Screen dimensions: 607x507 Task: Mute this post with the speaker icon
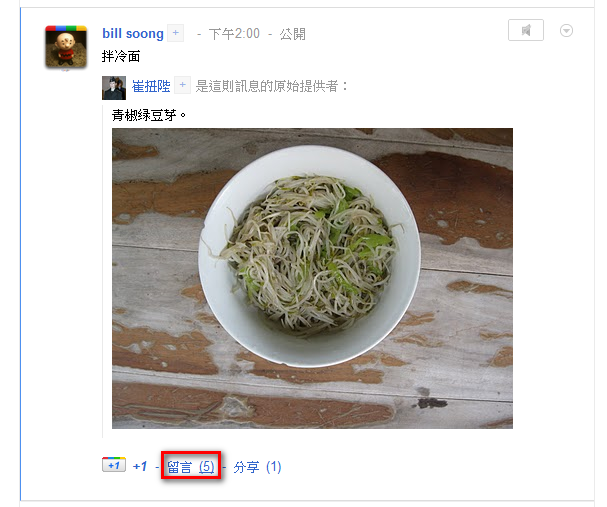pyautogui.click(x=526, y=30)
